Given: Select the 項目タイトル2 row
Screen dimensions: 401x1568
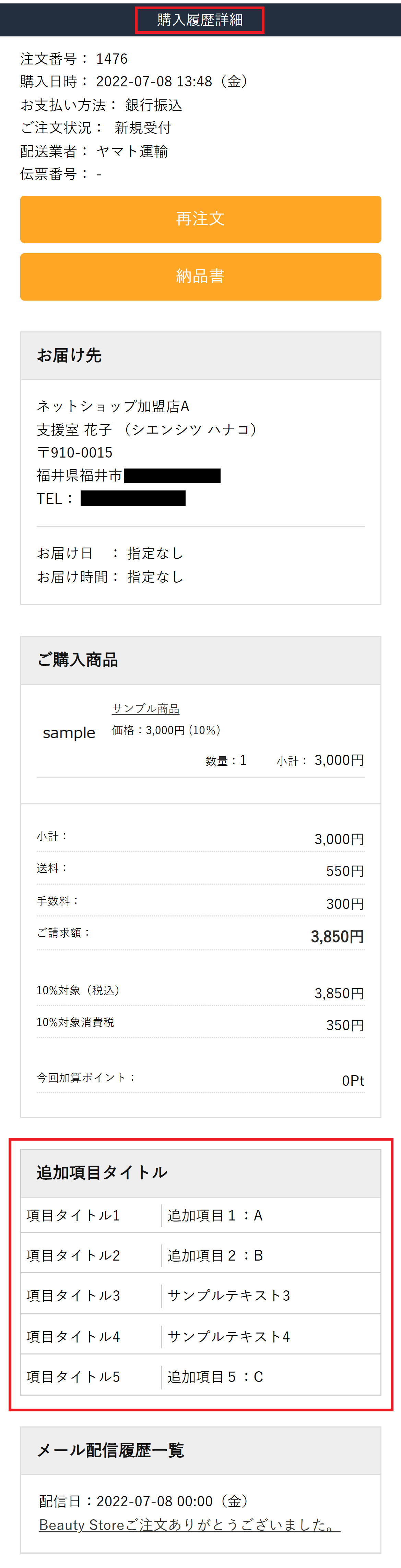Looking at the screenshot, I should click(x=73, y=1255).
